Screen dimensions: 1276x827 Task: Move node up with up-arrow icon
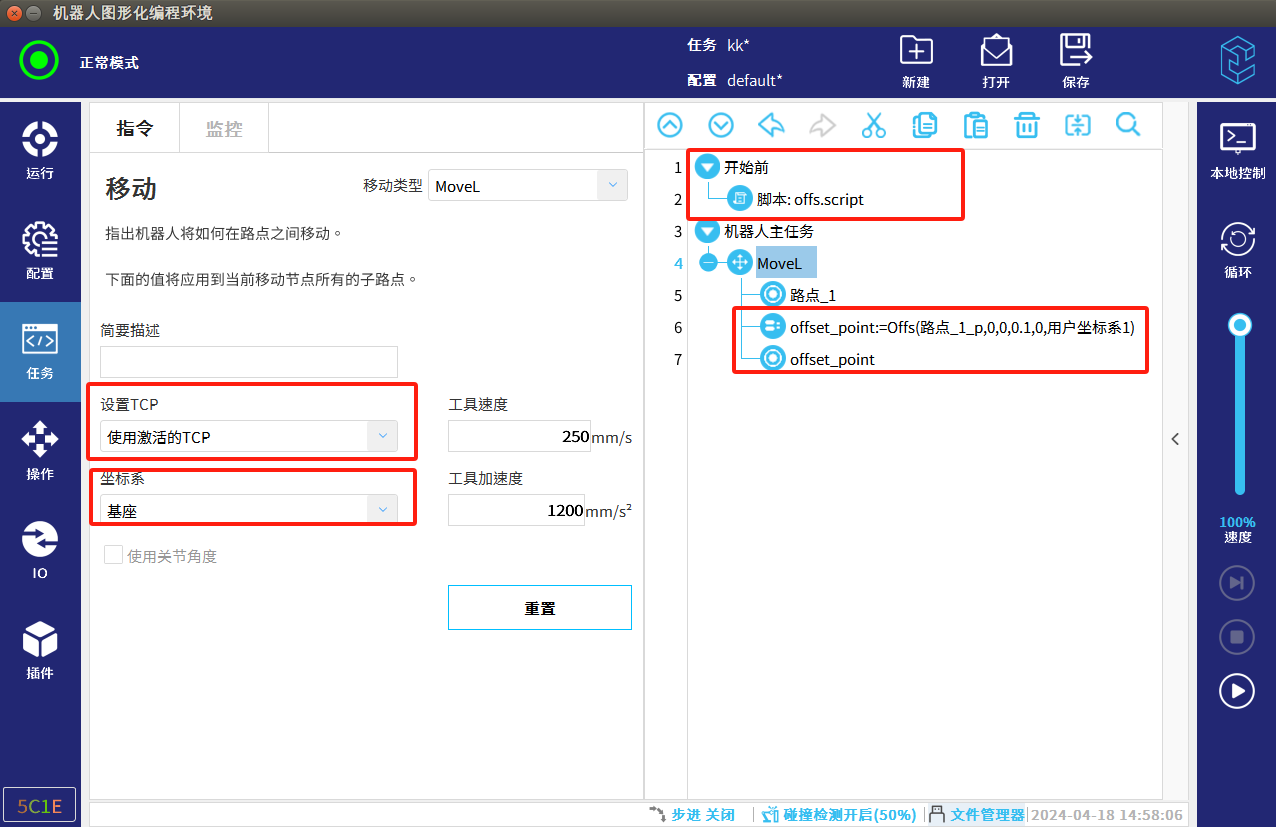pyautogui.click(x=669, y=125)
